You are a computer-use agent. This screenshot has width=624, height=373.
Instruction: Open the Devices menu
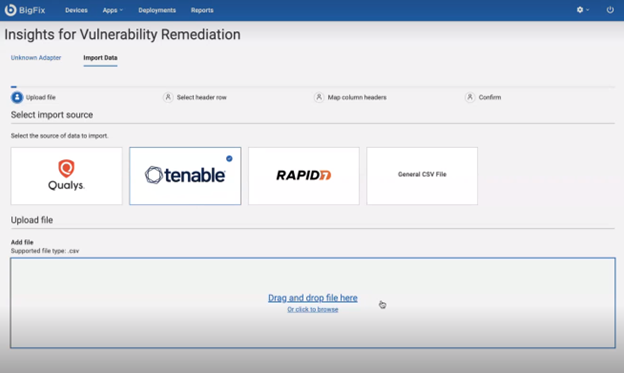[76, 10]
